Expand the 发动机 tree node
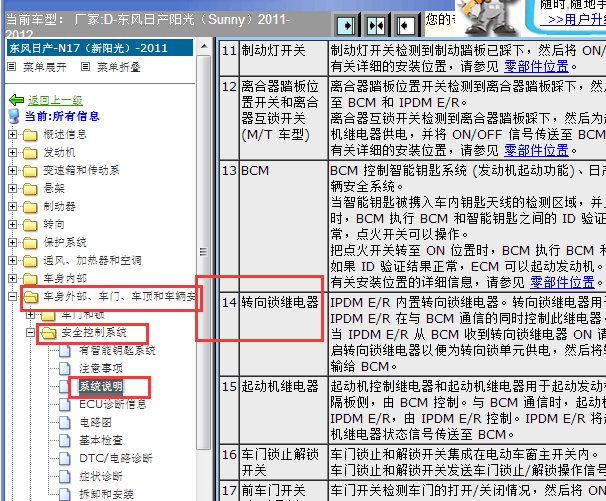The image size is (606, 501). click(12, 153)
